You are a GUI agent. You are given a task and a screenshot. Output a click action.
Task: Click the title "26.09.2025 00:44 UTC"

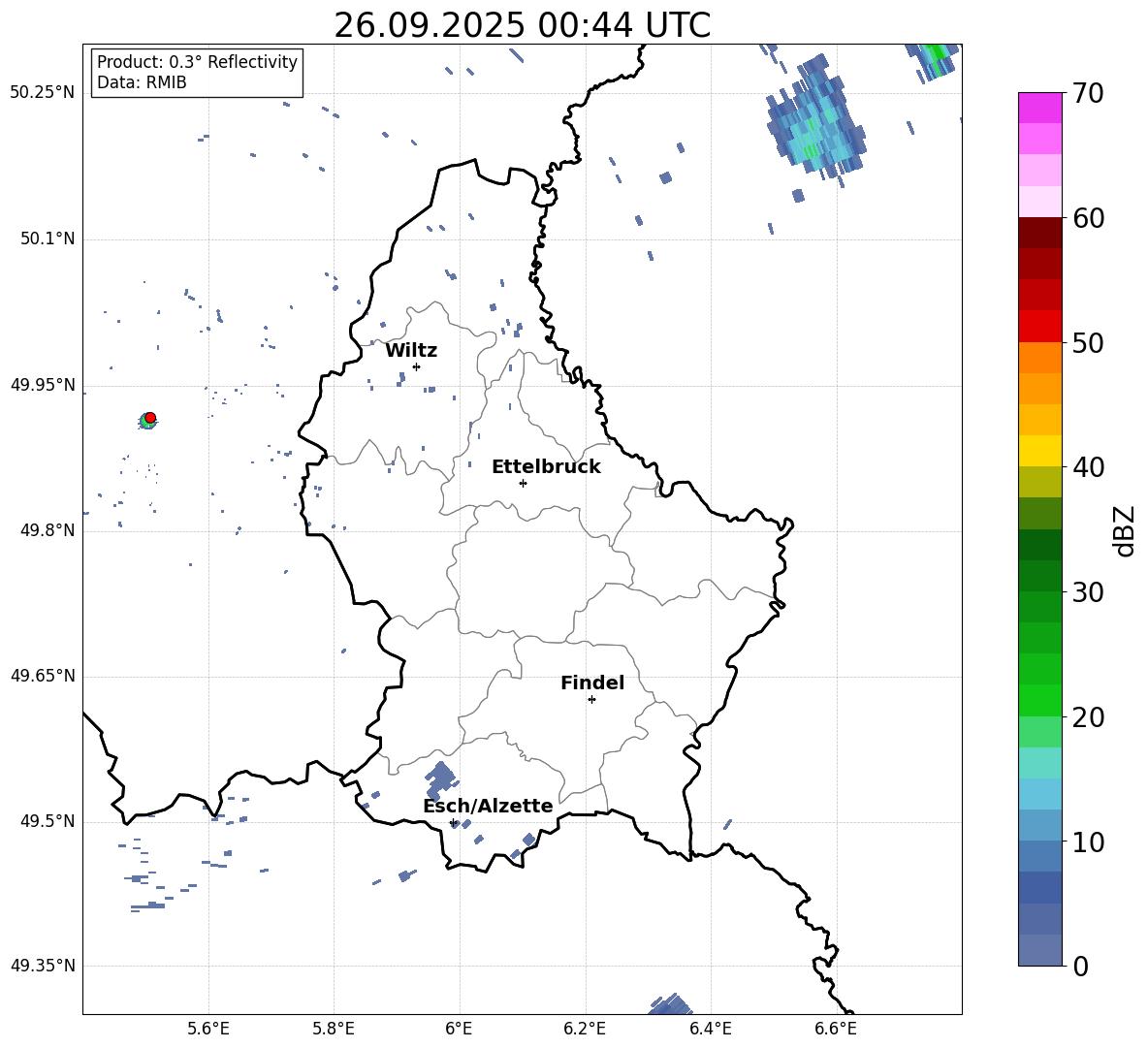522,25
